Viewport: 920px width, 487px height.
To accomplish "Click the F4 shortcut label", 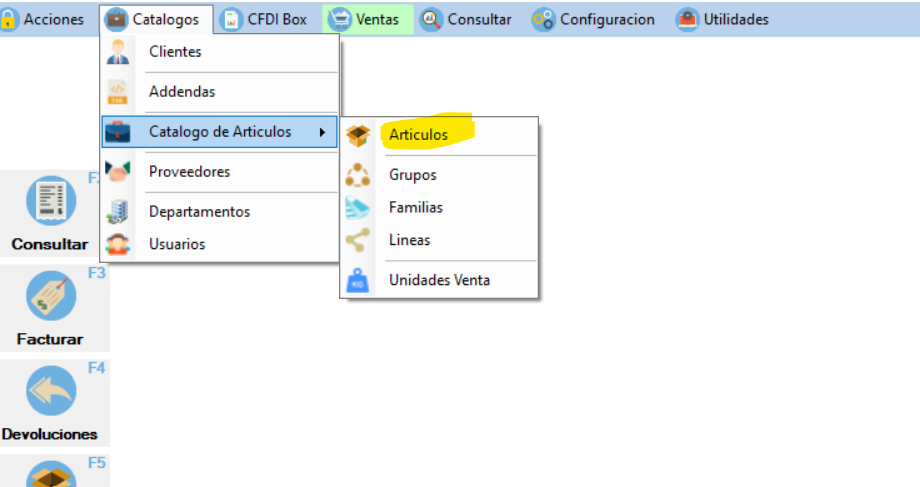I will point(96,368).
